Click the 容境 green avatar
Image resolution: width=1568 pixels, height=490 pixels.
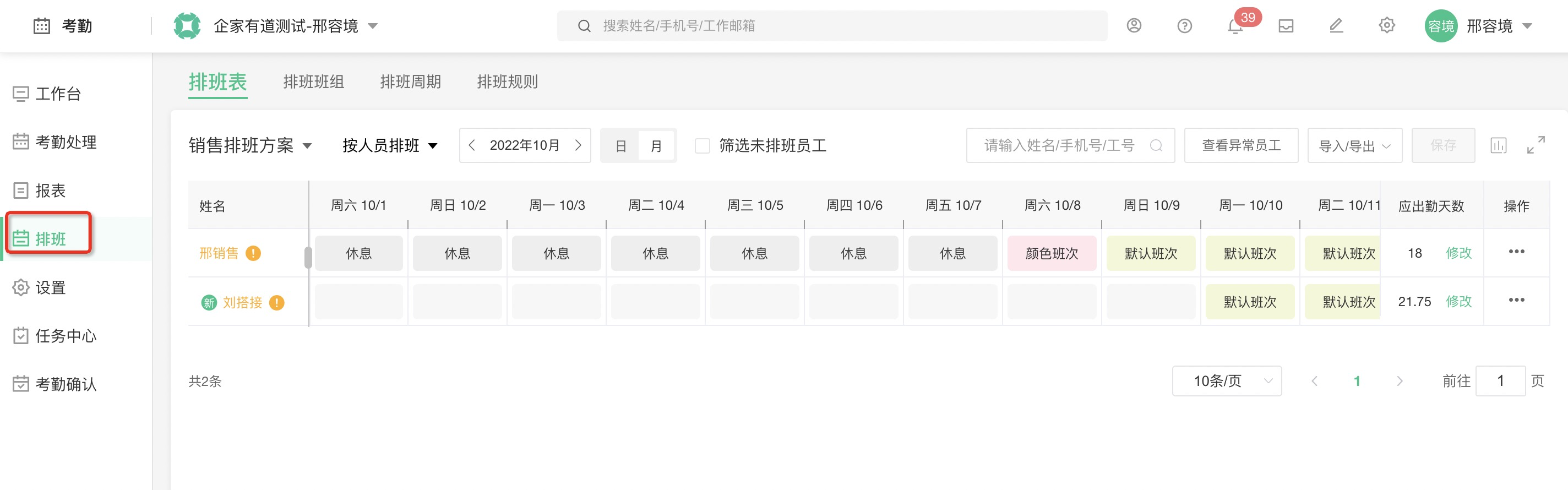(x=1441, y=26)
